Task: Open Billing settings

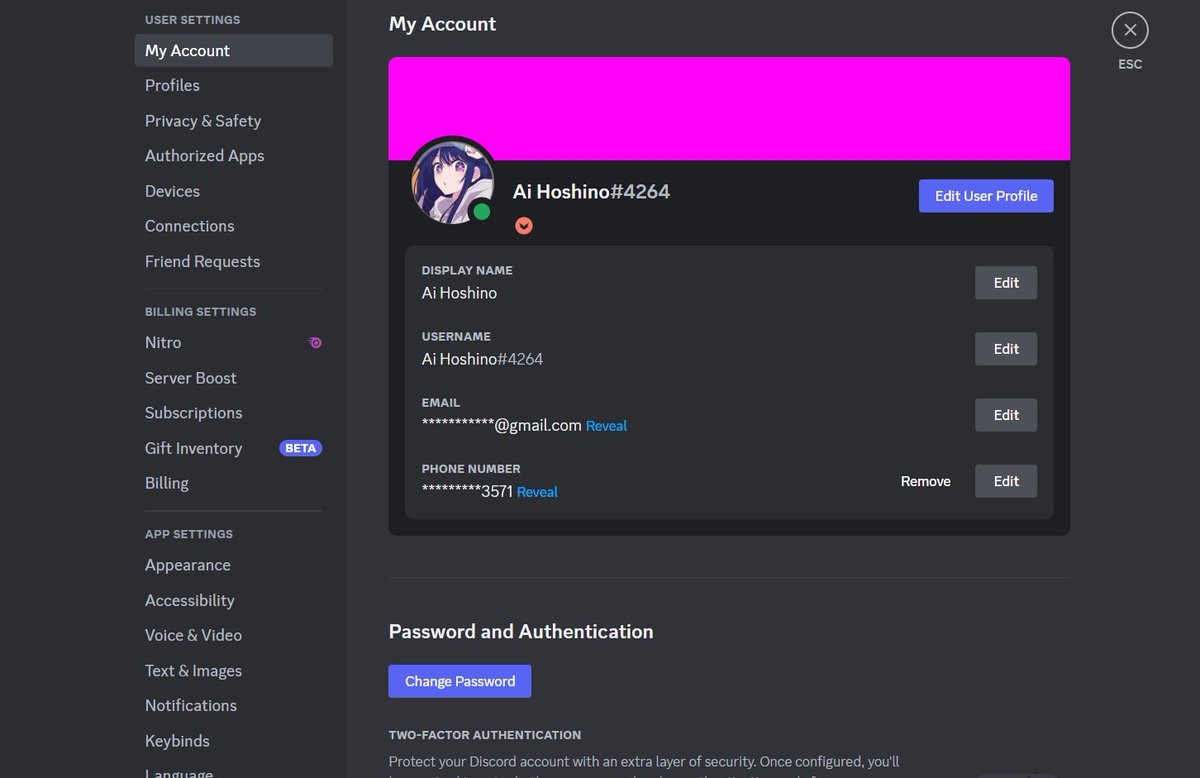Action: (x=234, y=483)
